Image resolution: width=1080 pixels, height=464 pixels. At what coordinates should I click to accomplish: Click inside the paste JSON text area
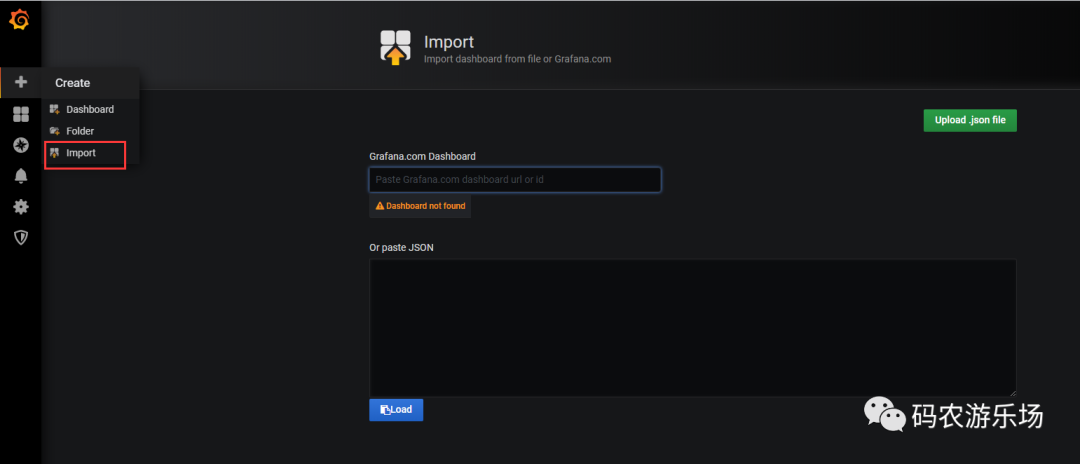click(693, 328)
